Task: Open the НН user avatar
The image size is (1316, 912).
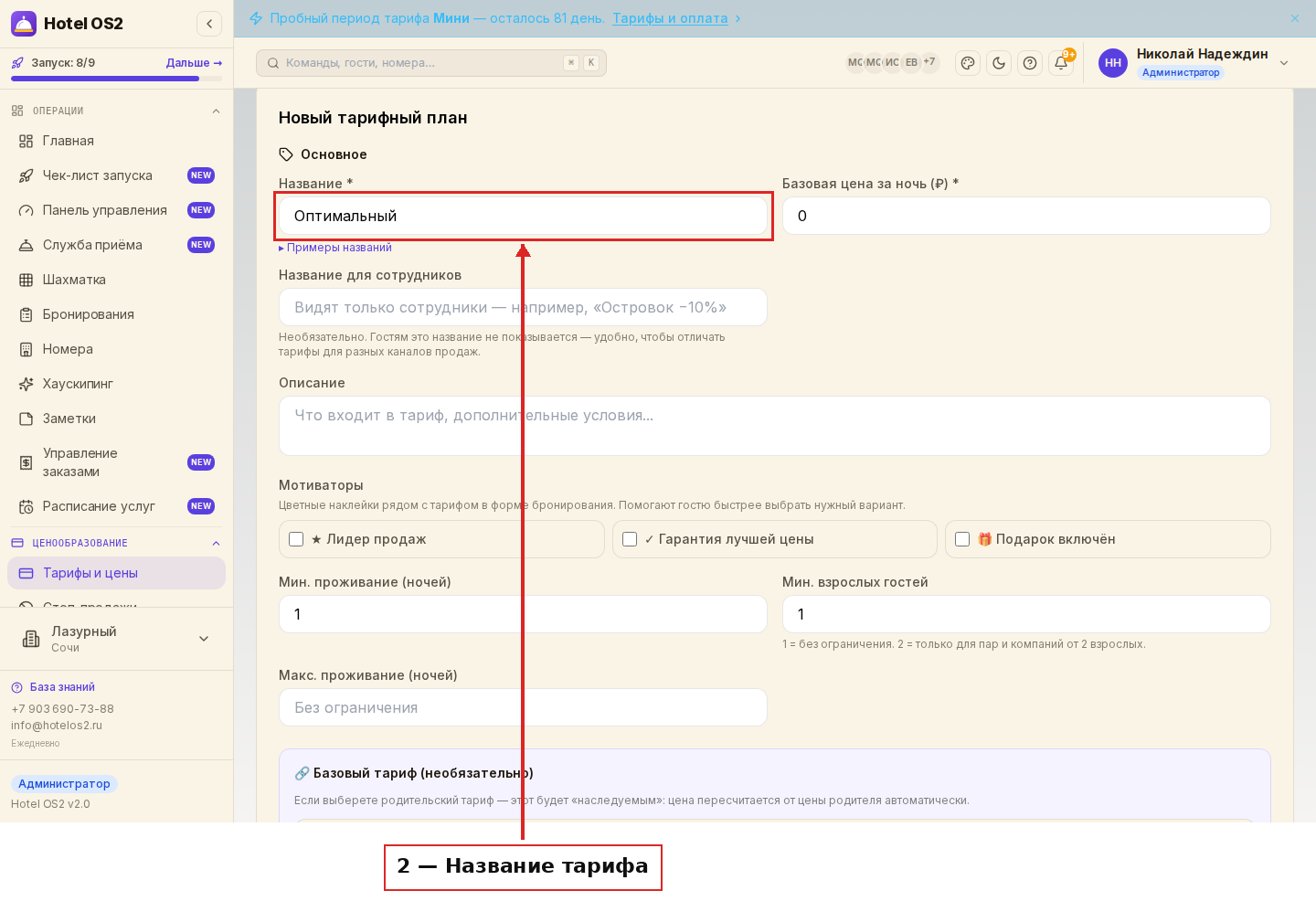Action: coord(1113,63)
